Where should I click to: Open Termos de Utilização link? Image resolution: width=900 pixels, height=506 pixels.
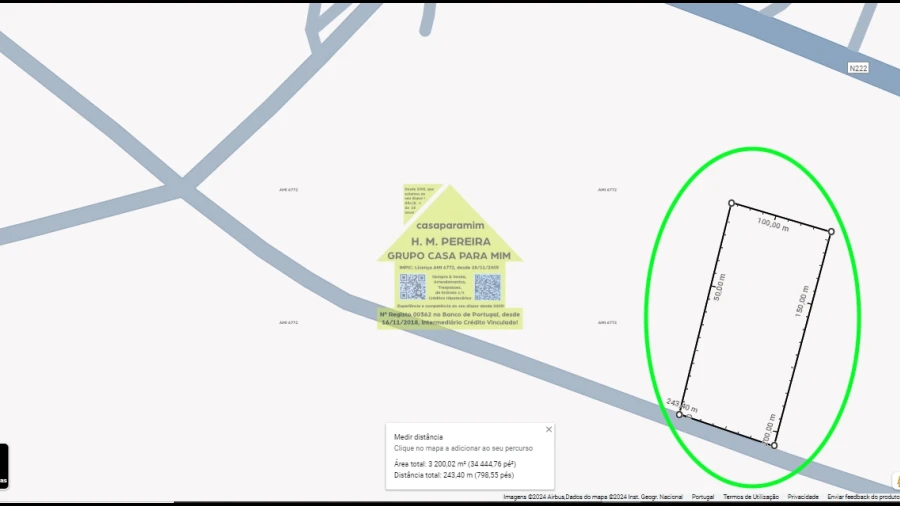click(750, 497)
